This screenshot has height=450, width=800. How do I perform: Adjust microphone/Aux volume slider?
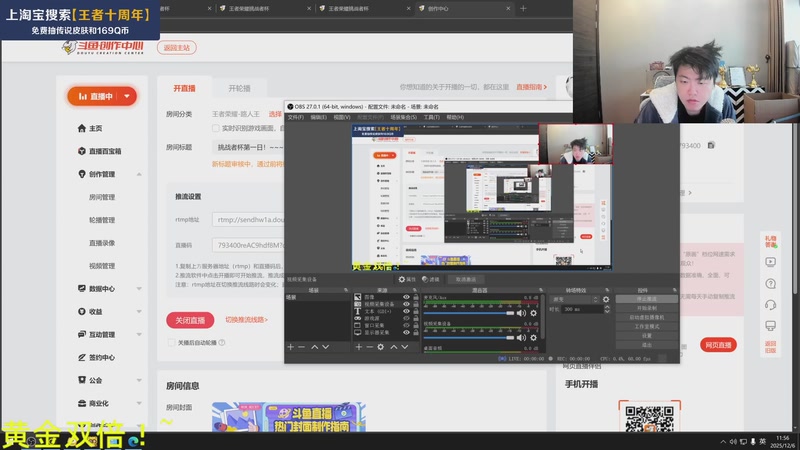468,313
